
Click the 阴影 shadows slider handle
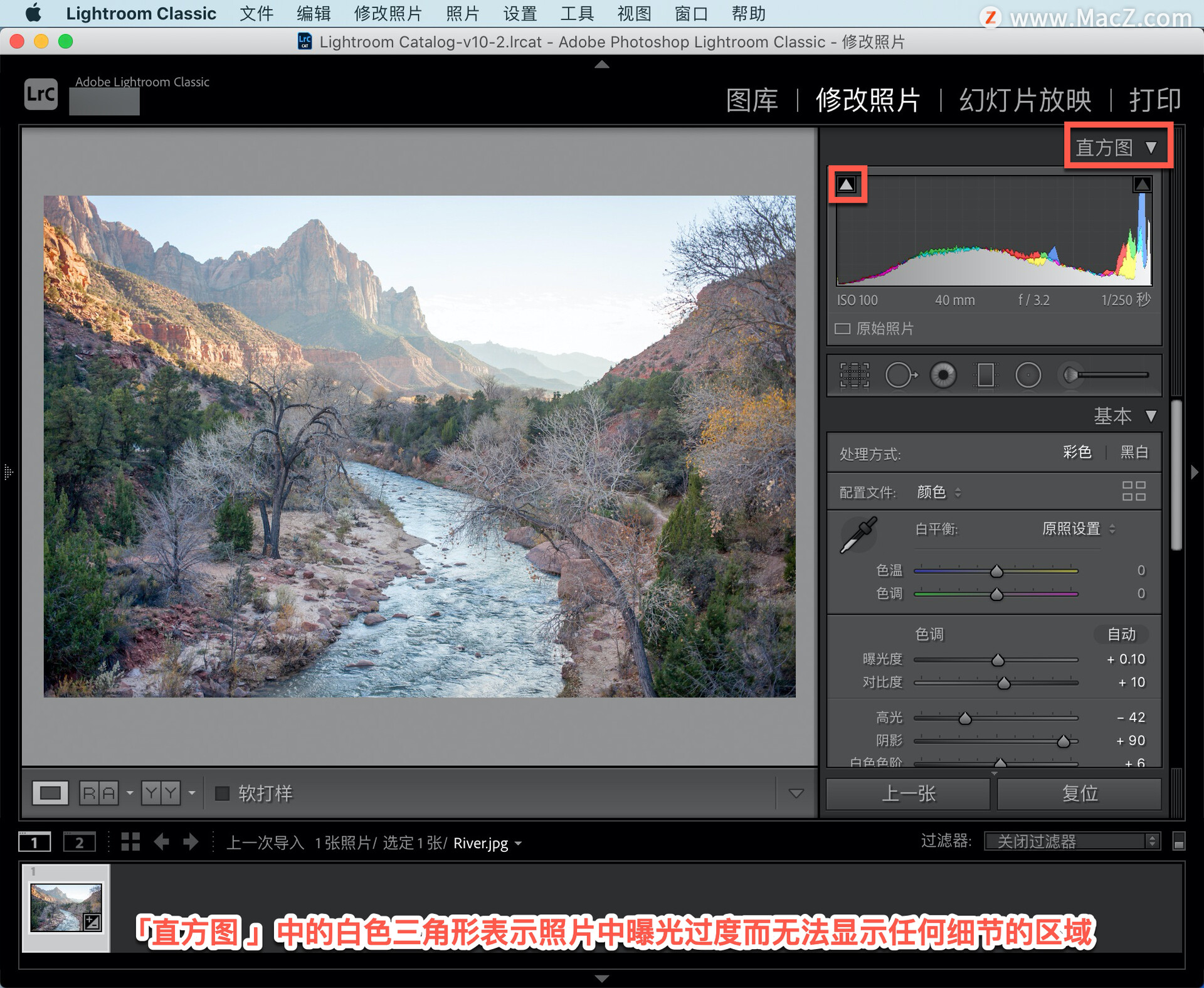[1064, 741]
